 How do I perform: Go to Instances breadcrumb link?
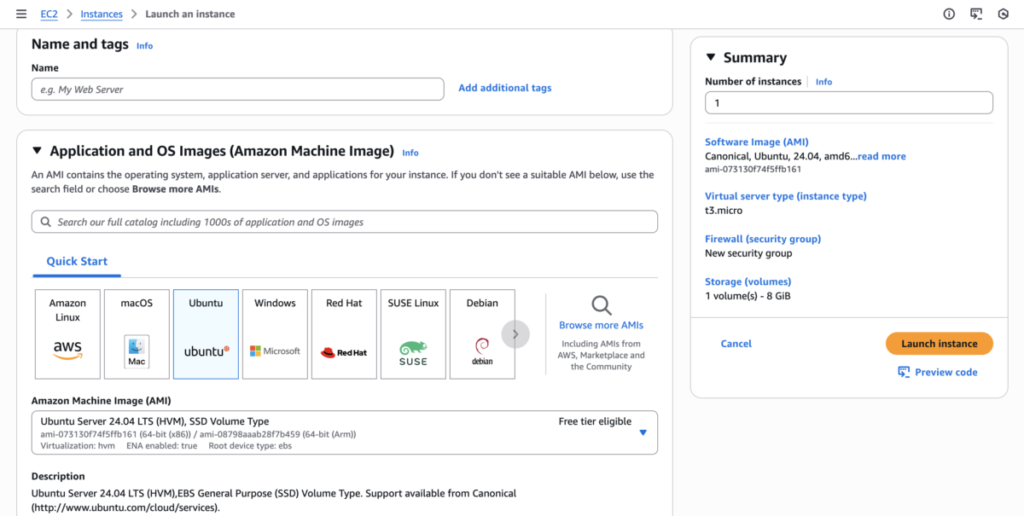[x=101, y=14]
